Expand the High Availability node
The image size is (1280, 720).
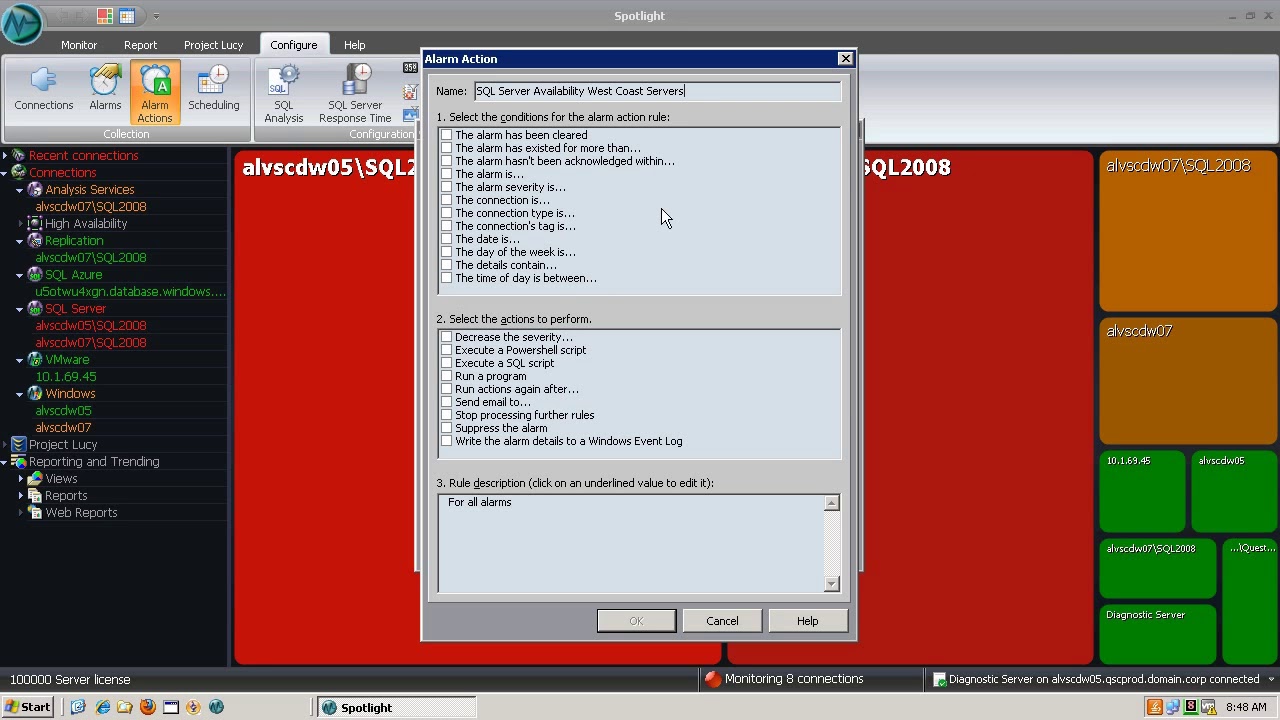pyautogui.click(x=19, y=224)
